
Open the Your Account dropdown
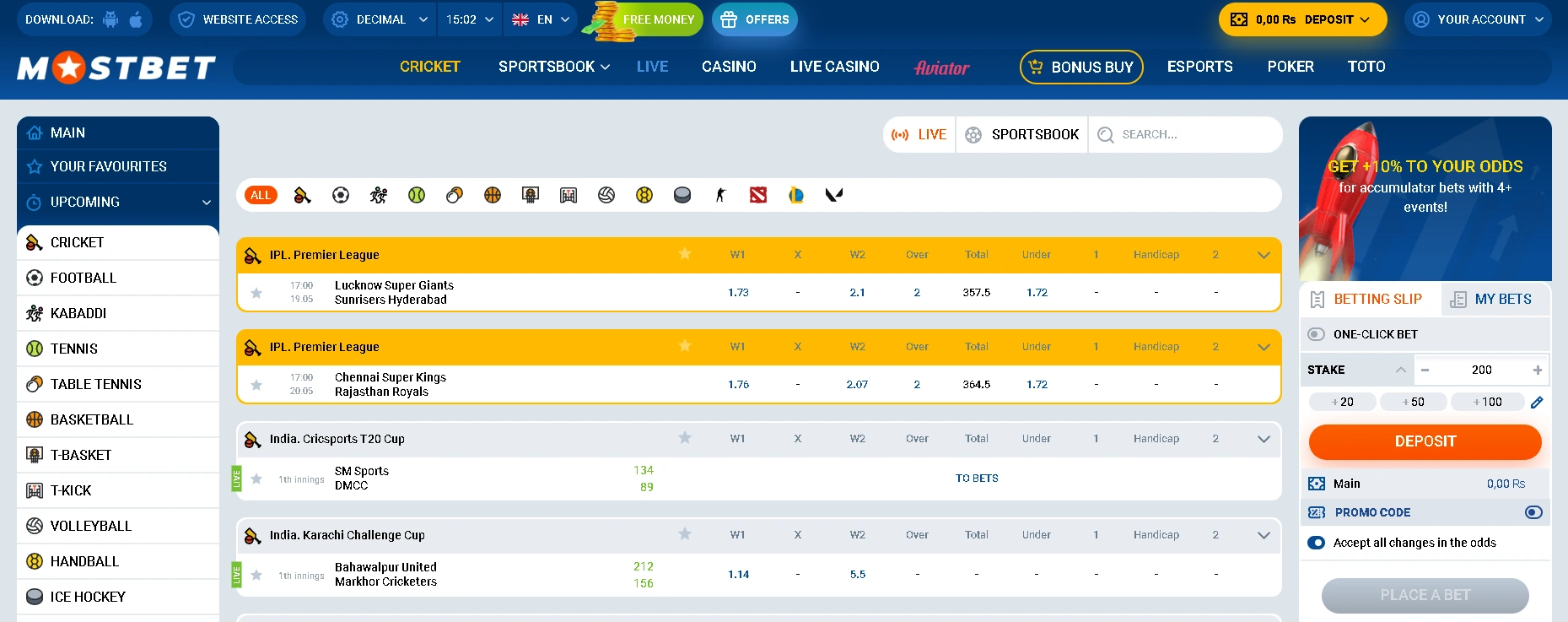pyautogui.click(x=1479, y=19)
